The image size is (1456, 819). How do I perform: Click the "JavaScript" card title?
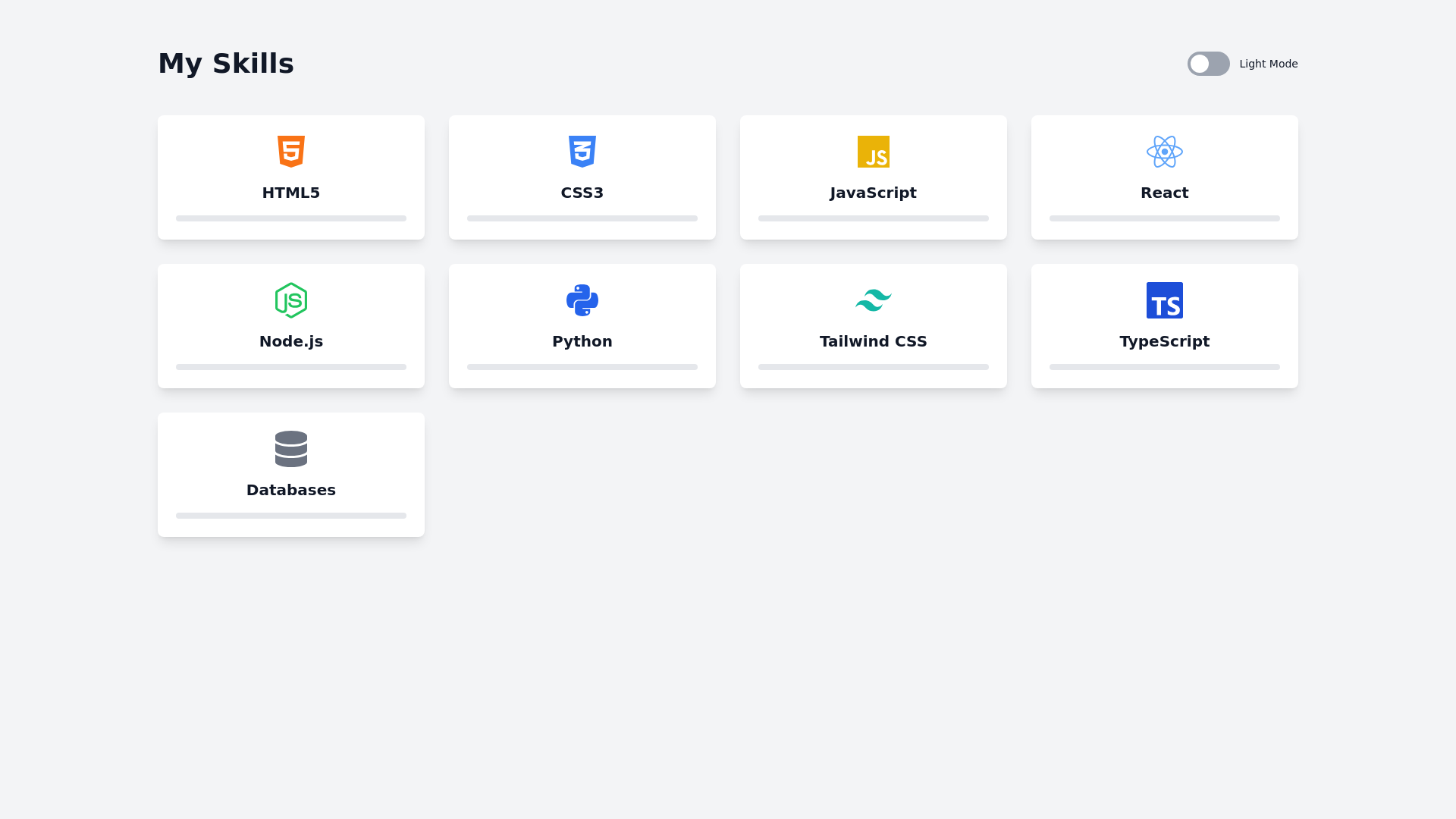point(874,193)
